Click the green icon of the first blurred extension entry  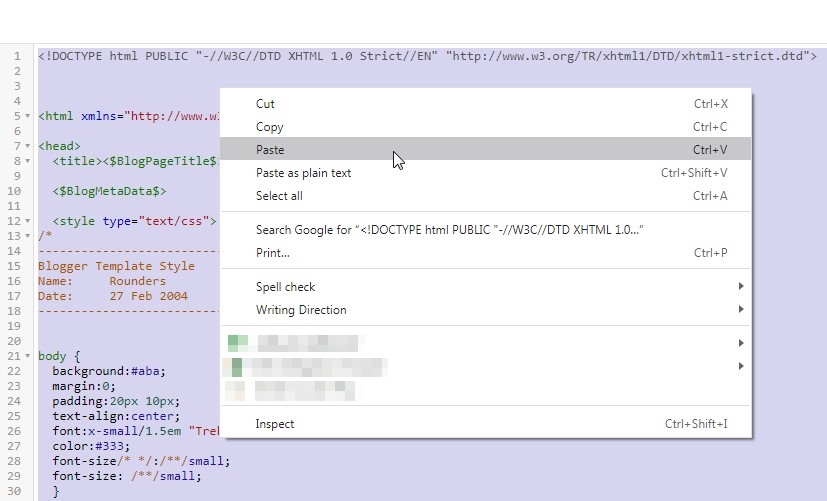tap(236, 343)
